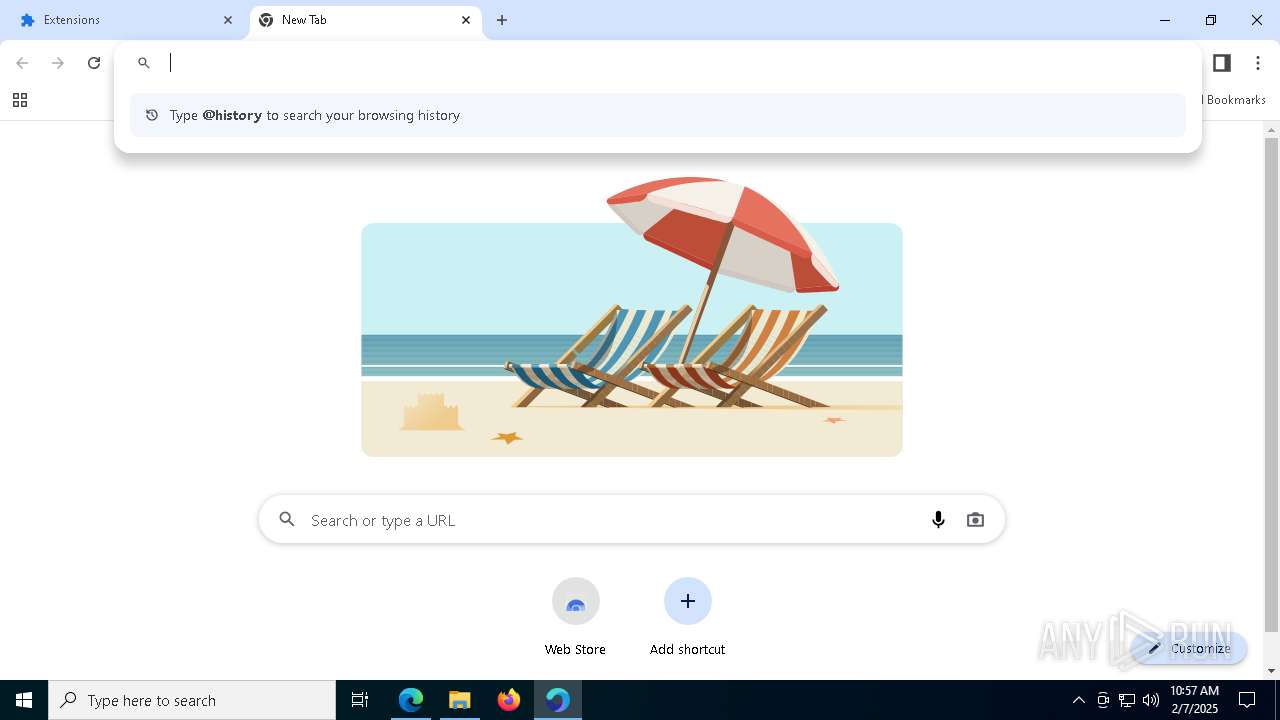Screen dimensions: 1280x720
Task: Click the address bar input
Action: click(660, 63)
